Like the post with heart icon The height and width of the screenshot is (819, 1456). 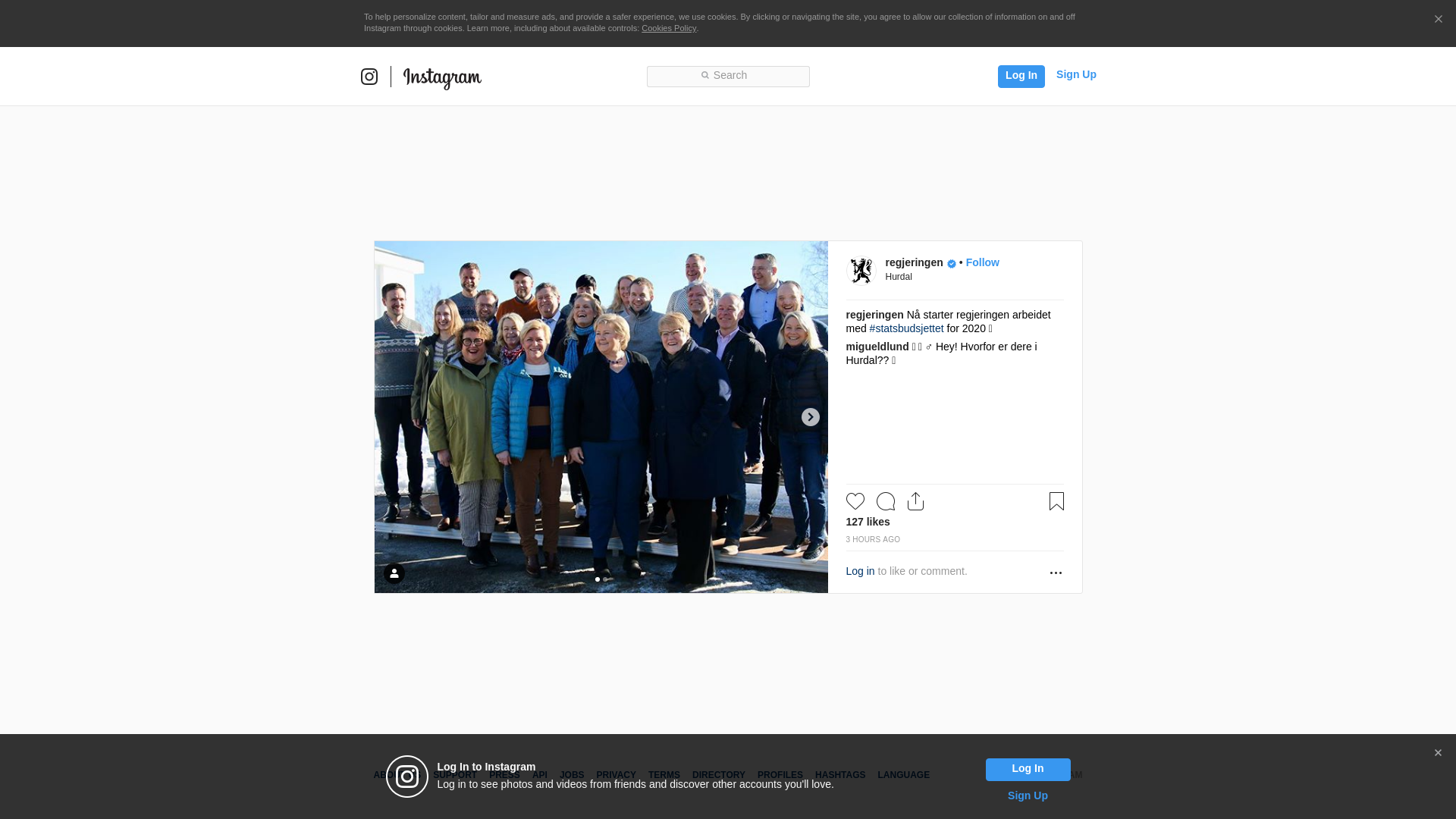855,501
